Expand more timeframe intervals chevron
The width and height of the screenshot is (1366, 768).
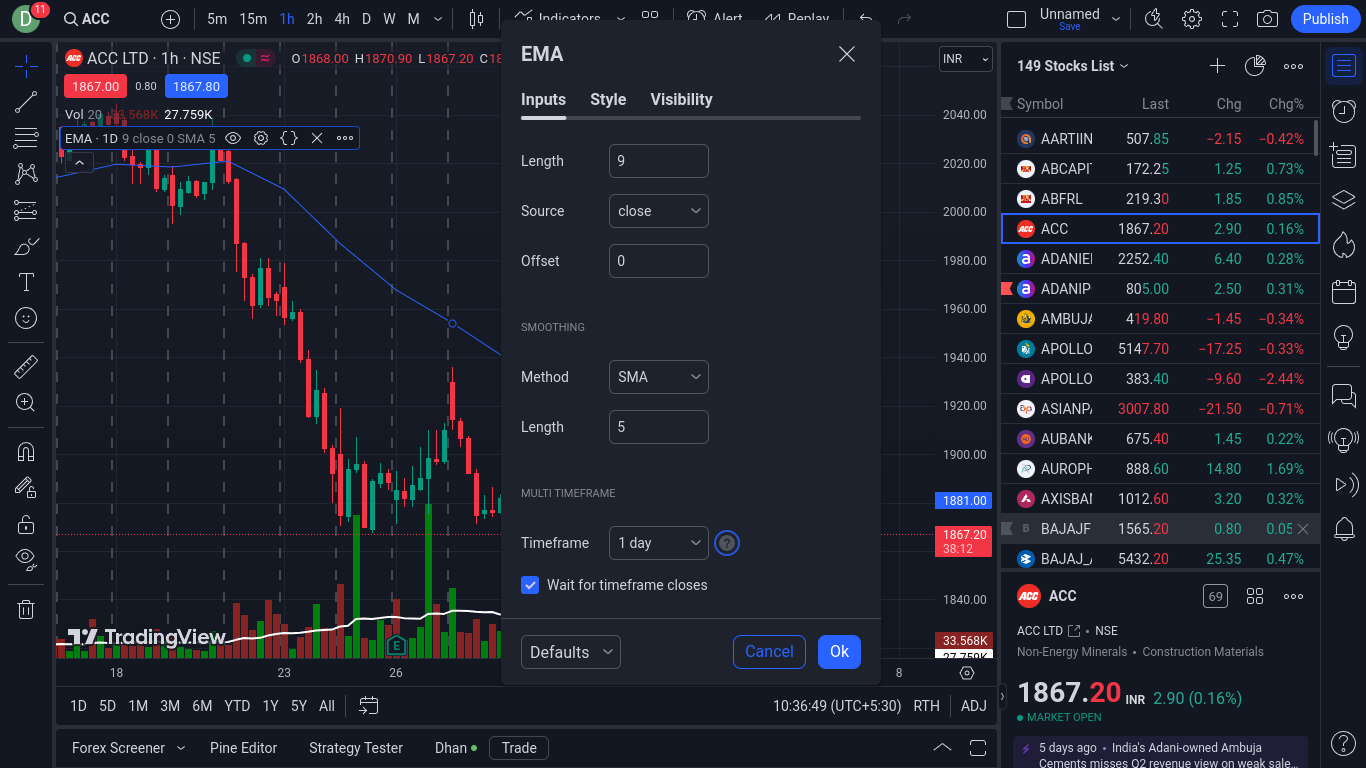(439, 19)
